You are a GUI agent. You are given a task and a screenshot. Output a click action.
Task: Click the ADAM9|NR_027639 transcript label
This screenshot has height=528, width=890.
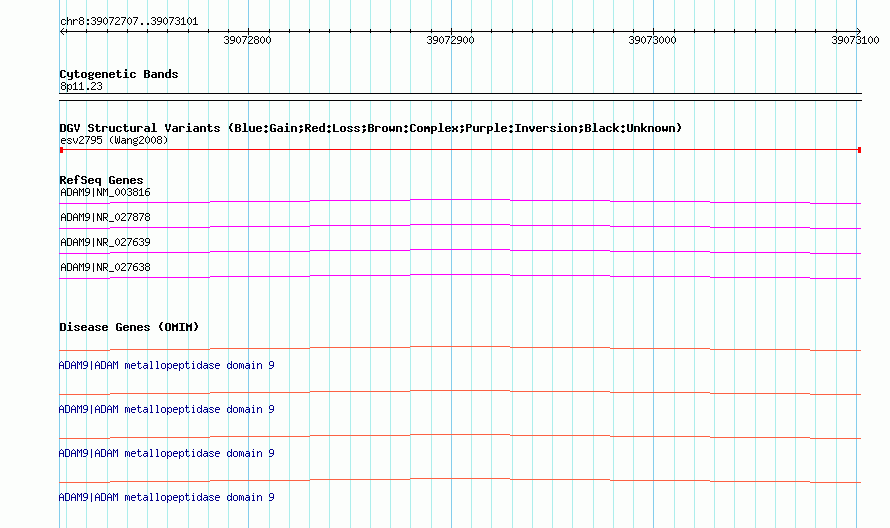[105, 242]
